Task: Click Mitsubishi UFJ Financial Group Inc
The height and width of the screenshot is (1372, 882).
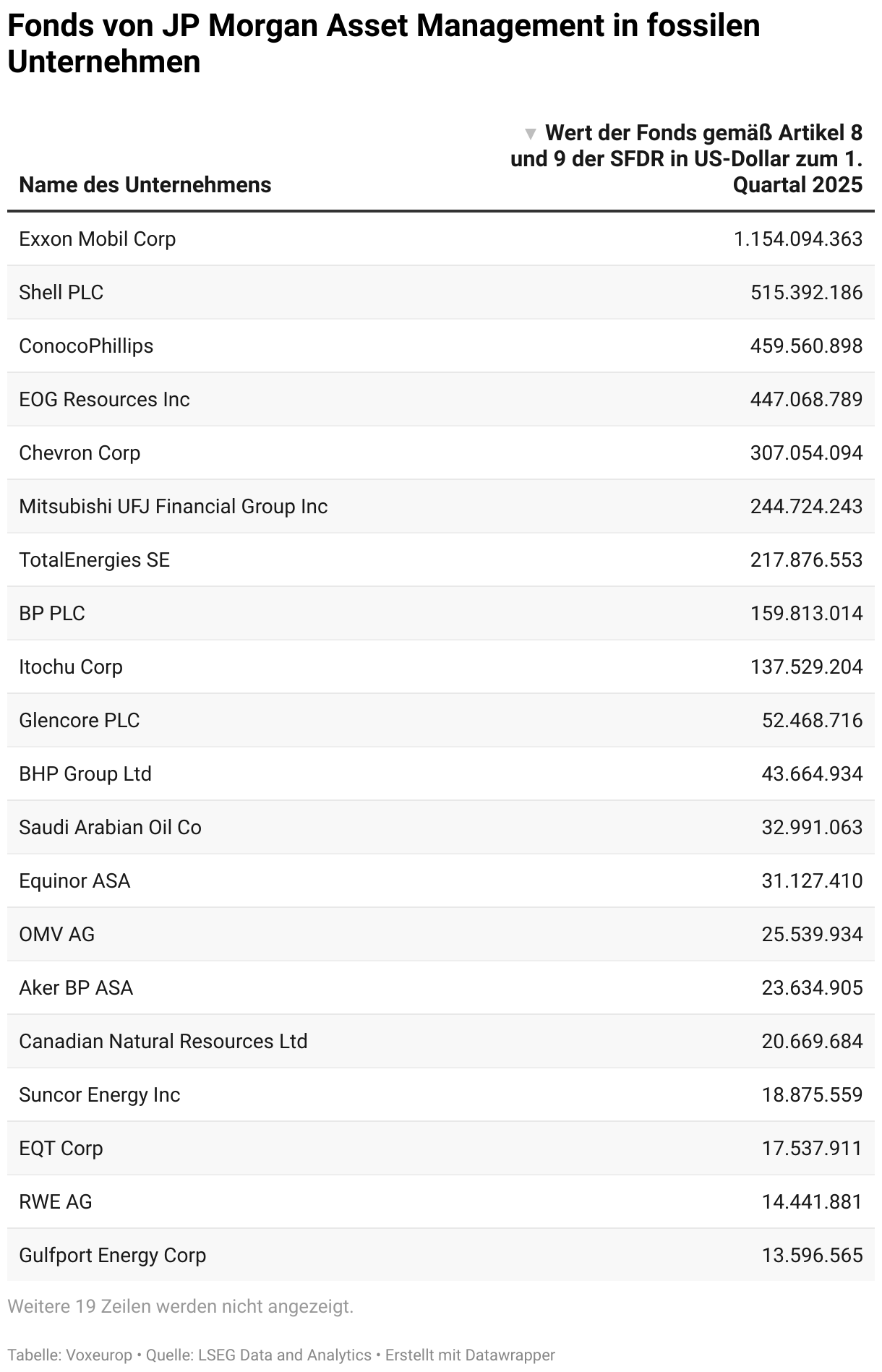Action: pos(173,506)
